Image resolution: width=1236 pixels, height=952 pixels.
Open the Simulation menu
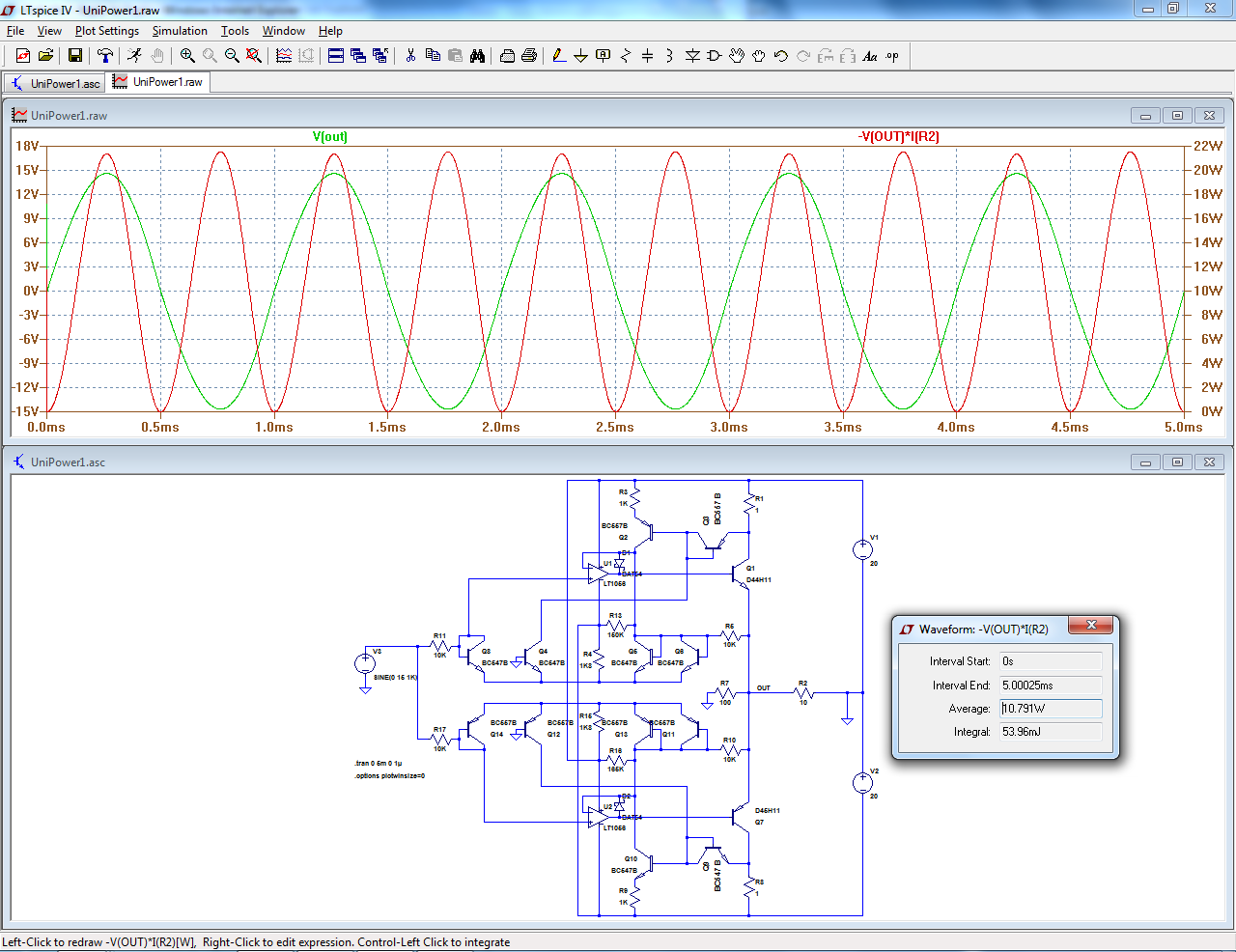tap(180, 31)
